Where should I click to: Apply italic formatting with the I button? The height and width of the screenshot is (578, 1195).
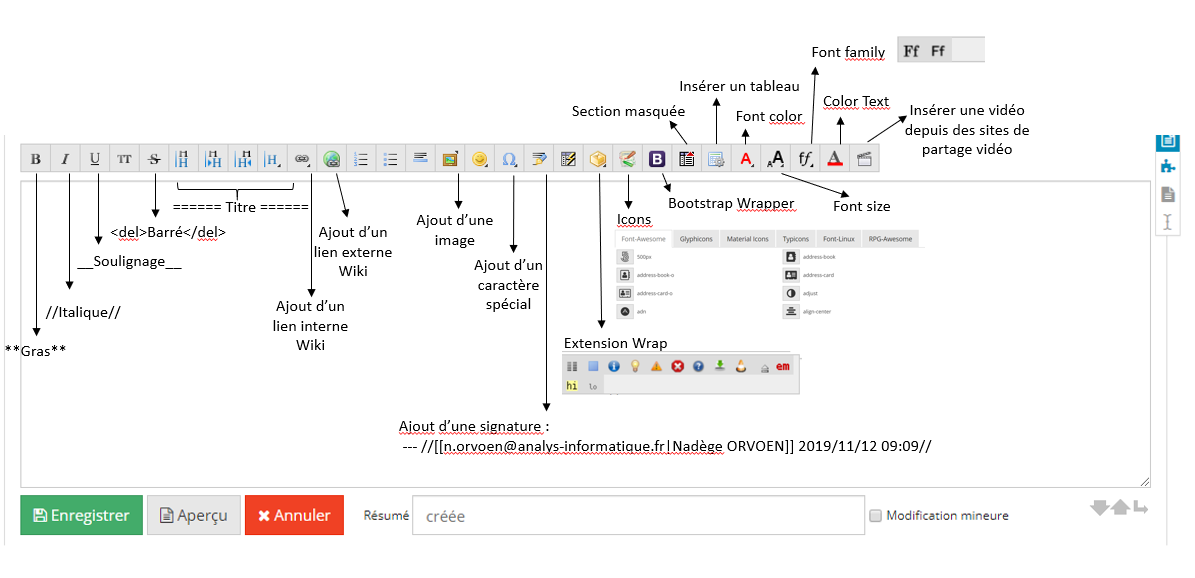65,158
